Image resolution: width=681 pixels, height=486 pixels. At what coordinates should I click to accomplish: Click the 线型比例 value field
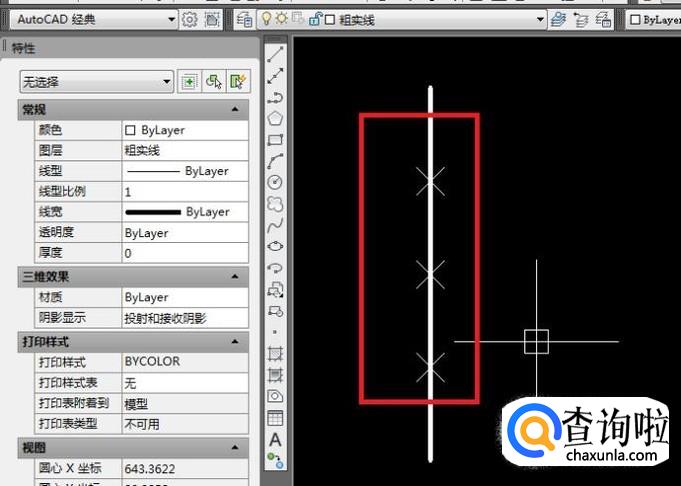click(183, 191)
